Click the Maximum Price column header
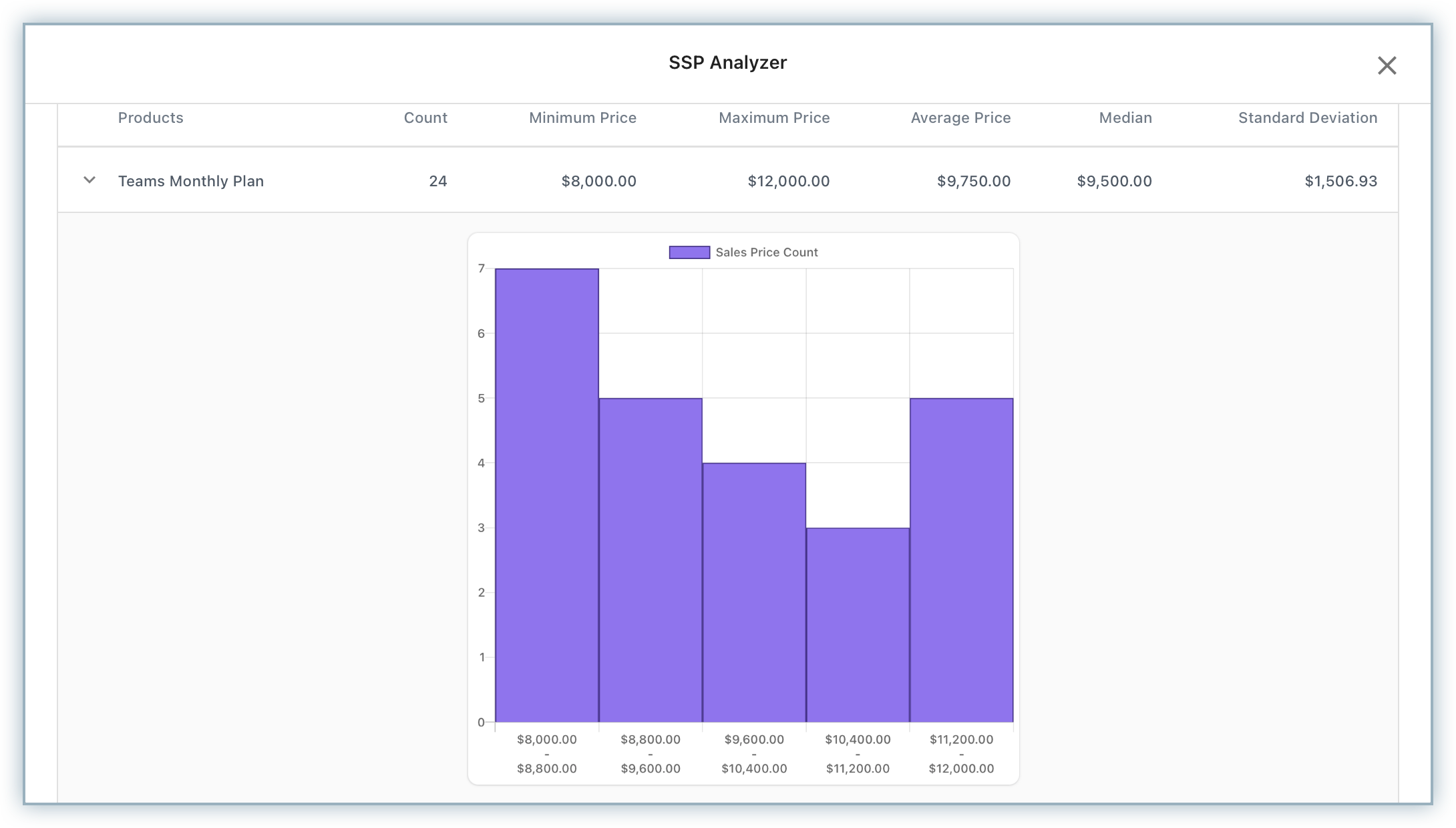 pyautogui.click(x=774, y=118)
